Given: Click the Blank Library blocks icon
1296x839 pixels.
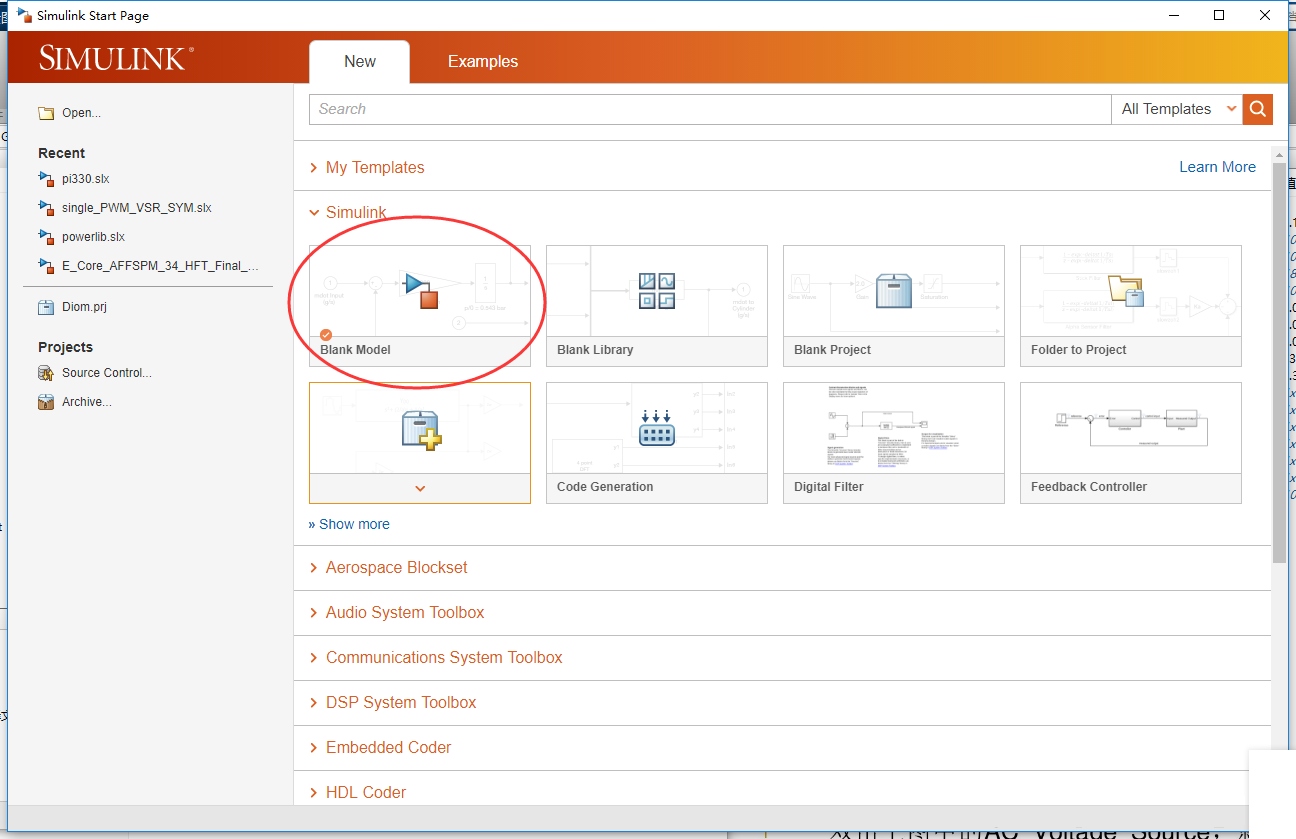Looking at the screenshot, I should 657,290.
